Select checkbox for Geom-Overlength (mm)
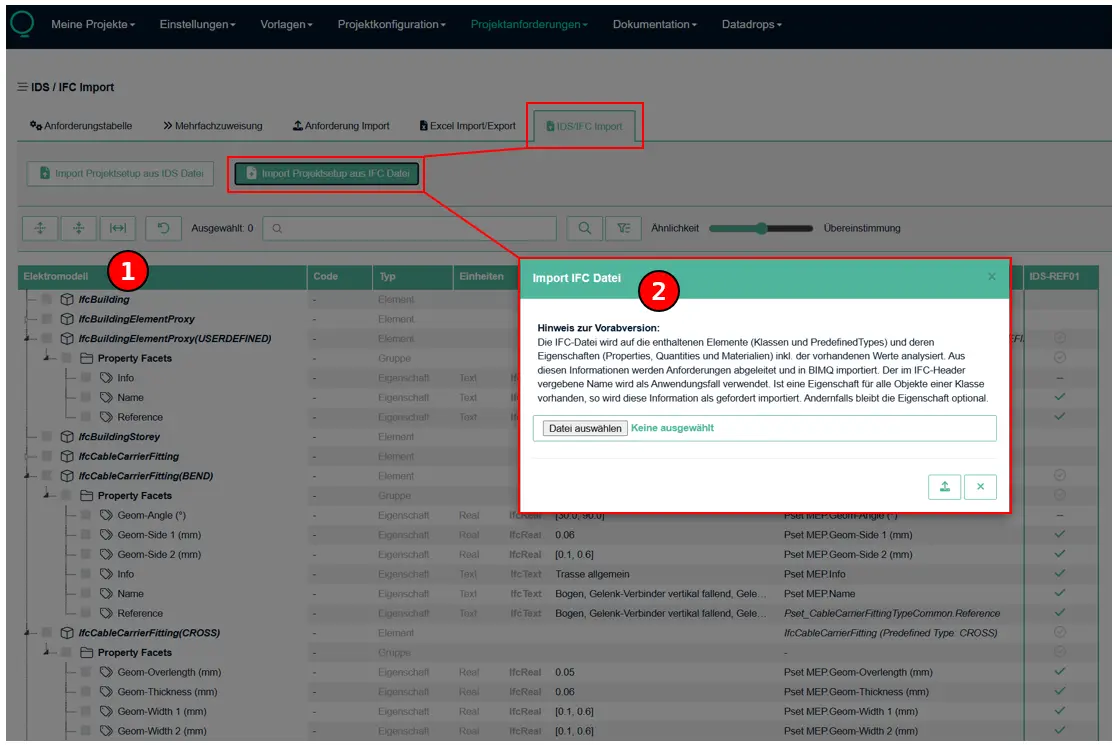This screenshot has width=1120, height=745. (87, 672)
